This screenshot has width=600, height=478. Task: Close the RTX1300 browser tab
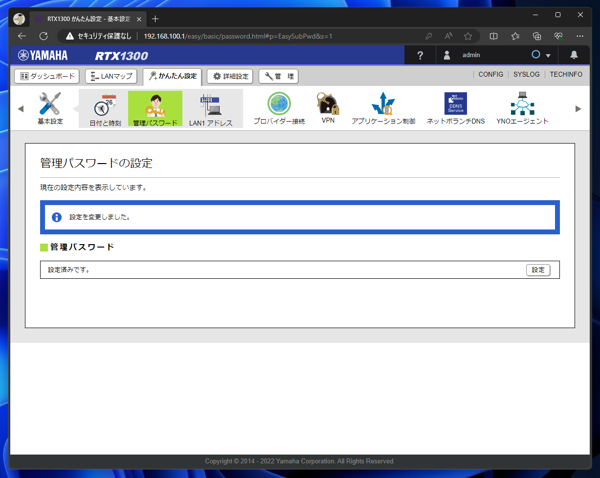coord(139,19)
